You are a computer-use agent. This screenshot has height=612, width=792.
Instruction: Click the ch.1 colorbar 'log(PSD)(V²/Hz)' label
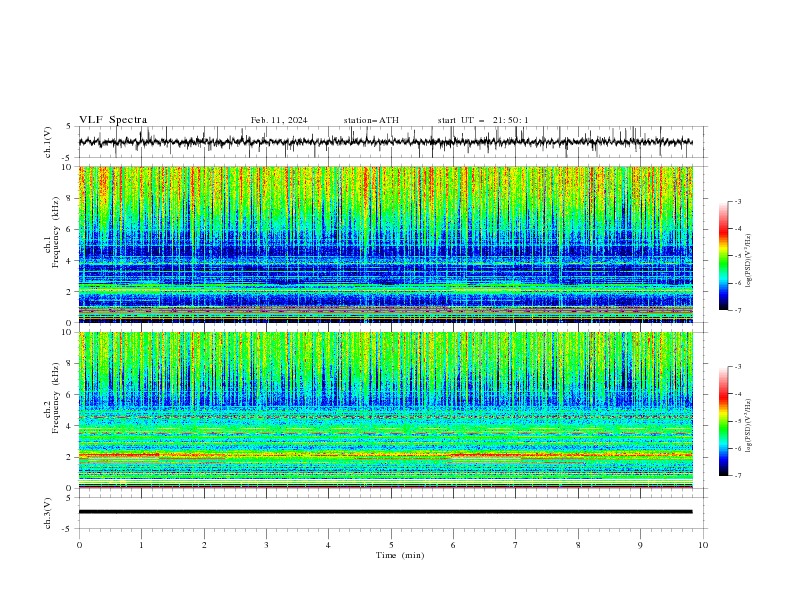pyautogui.click(x=748, y=261)
